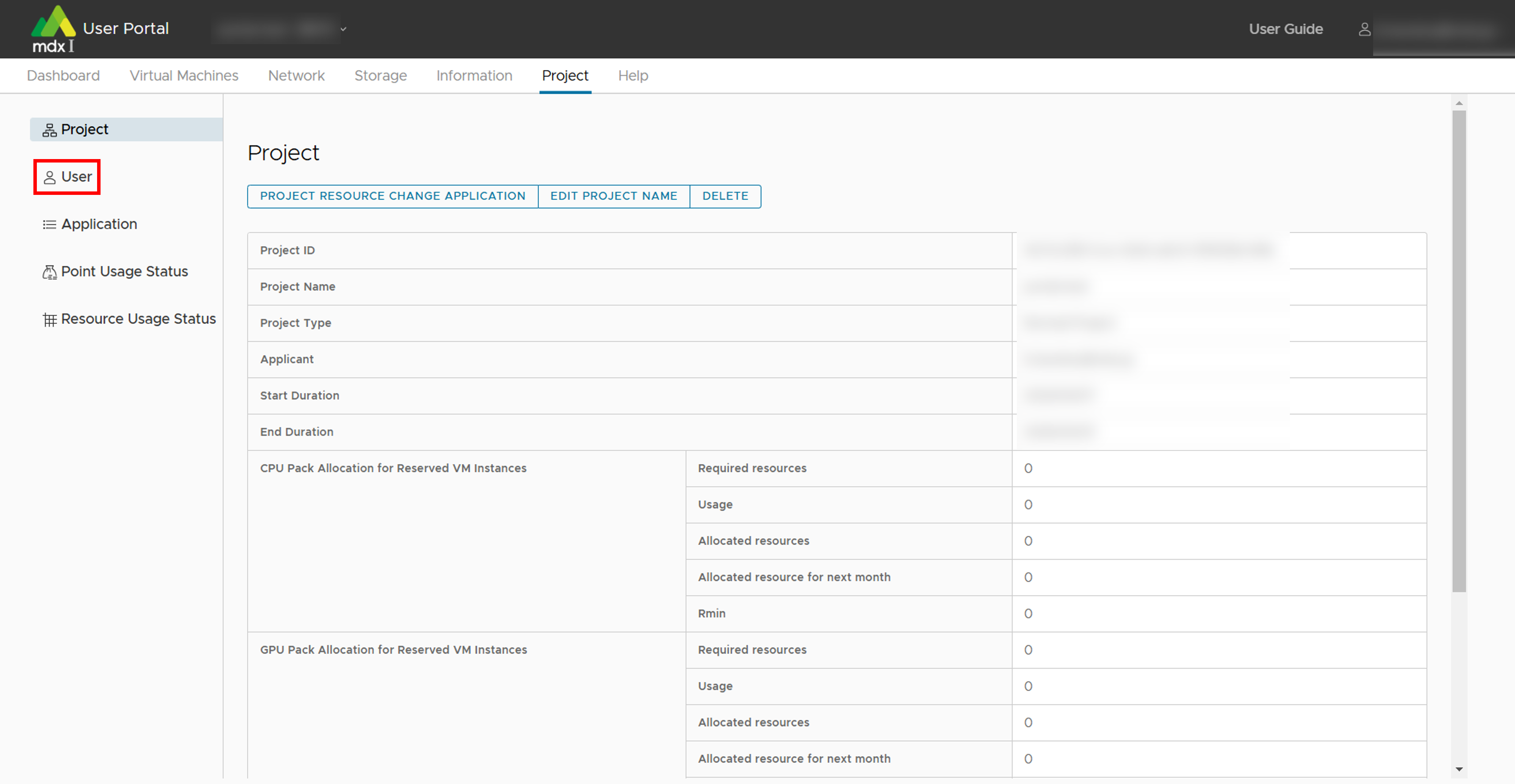Open the Information tab
The image size is (1515, 784).
coord(474,75)
